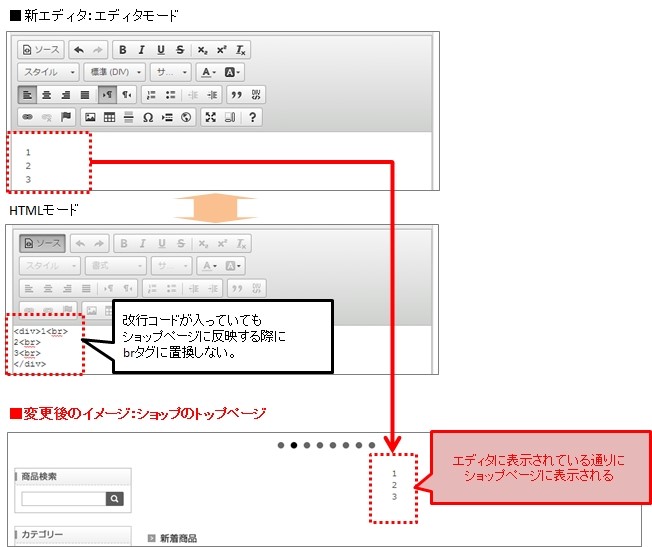Click the undo arrow in the top editor
Screen dimensions: 652x547
(78, 50)
